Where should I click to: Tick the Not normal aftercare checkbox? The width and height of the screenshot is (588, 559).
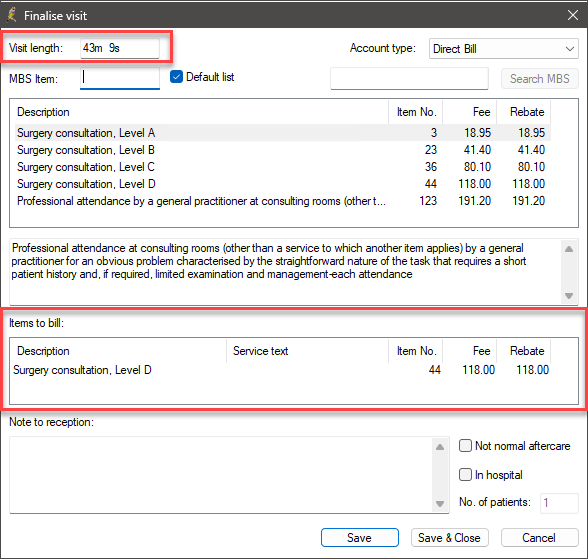point(465,446)
